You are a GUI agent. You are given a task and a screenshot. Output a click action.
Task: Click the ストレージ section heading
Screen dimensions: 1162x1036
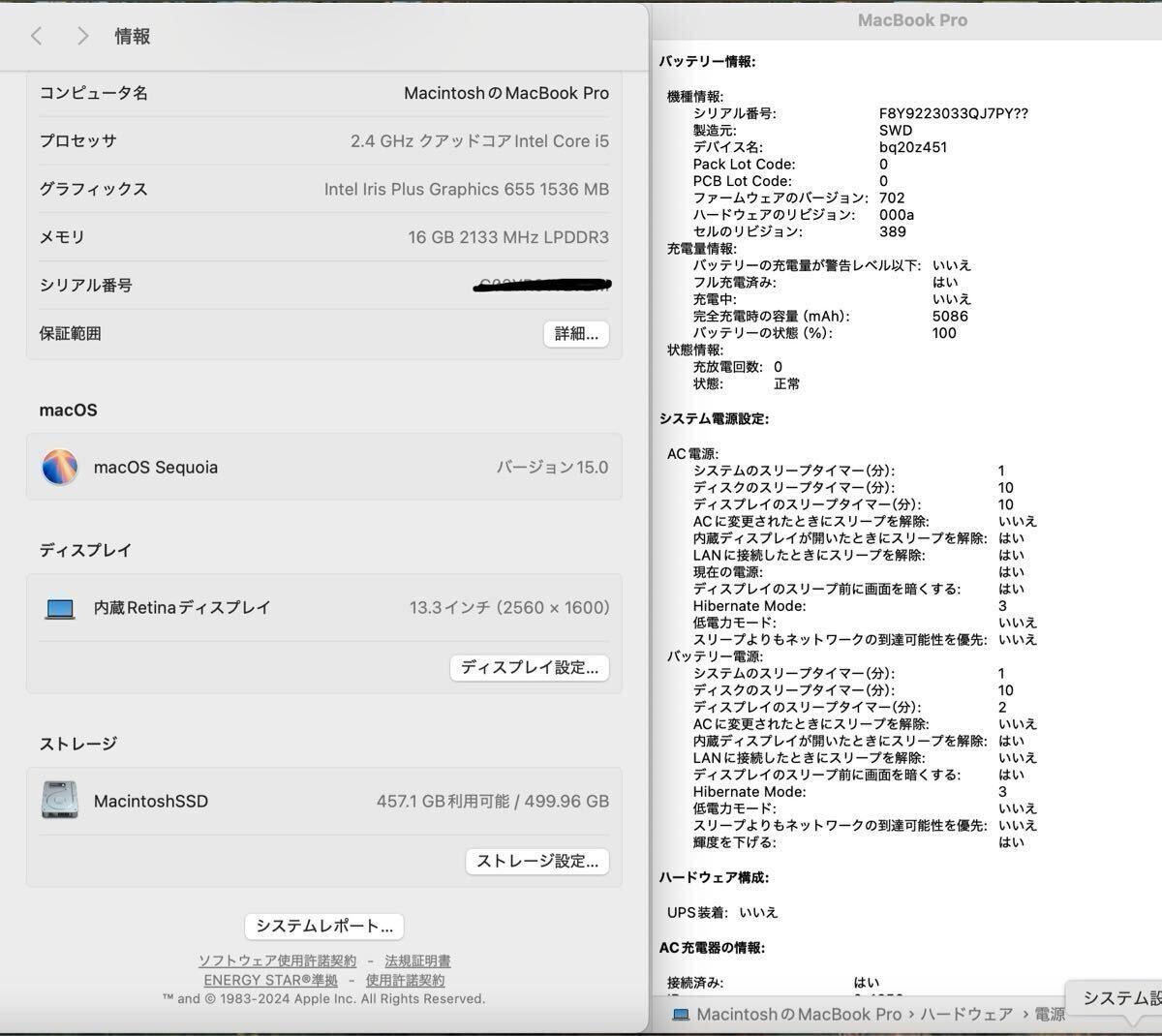pyautogui.click(x=78, y=744)
